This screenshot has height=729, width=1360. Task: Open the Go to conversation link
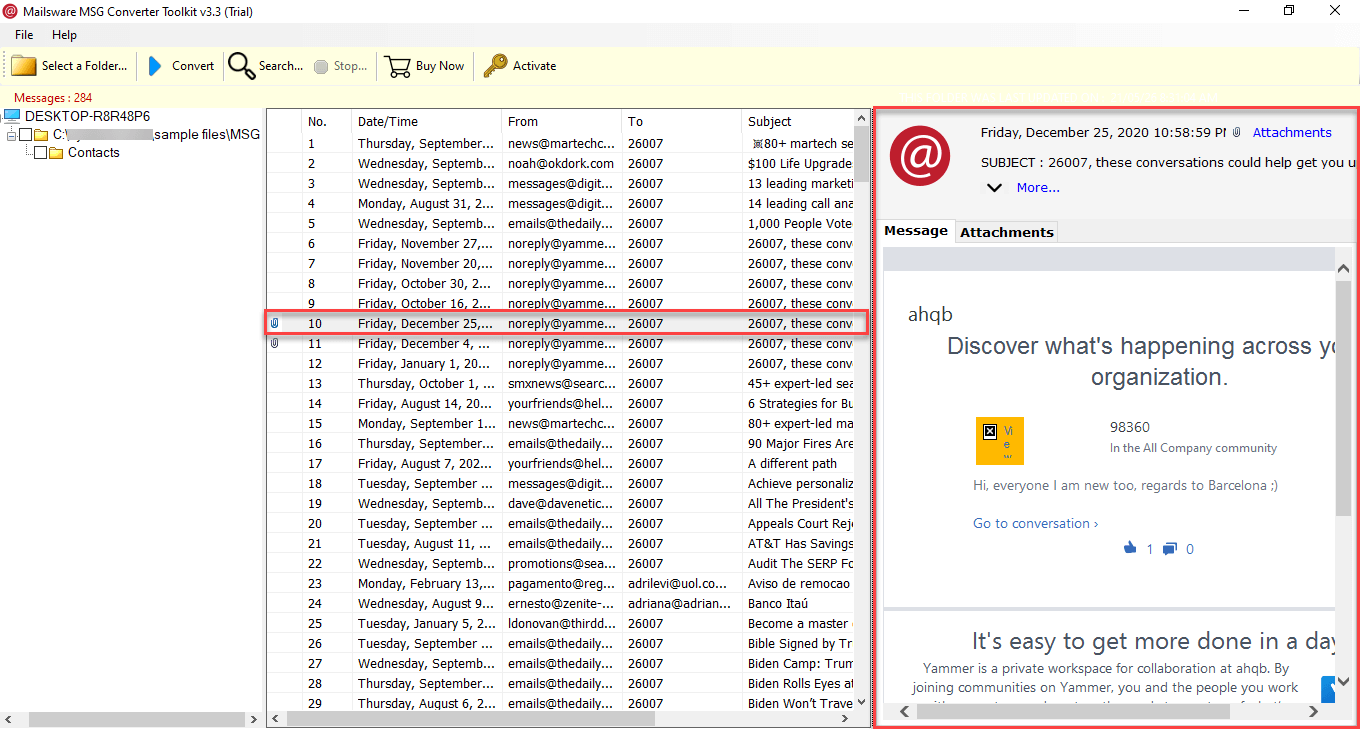[x=1035, y=523]
